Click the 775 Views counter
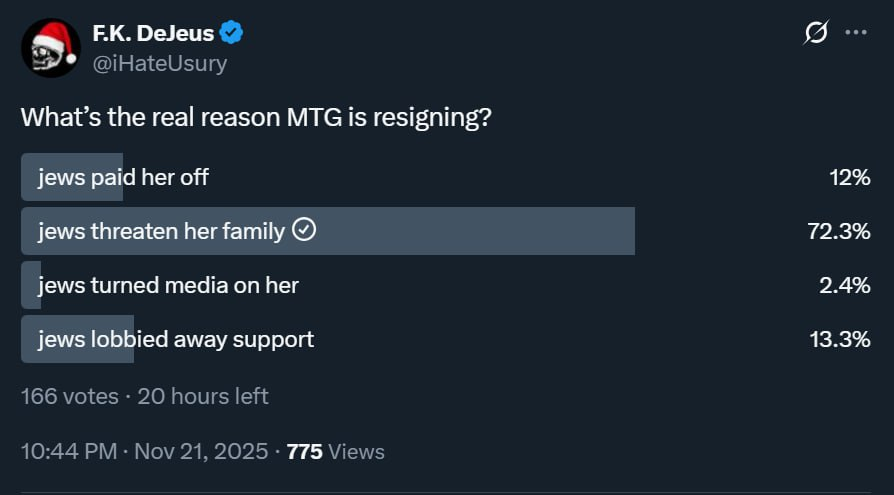 (x=336, y=452)
